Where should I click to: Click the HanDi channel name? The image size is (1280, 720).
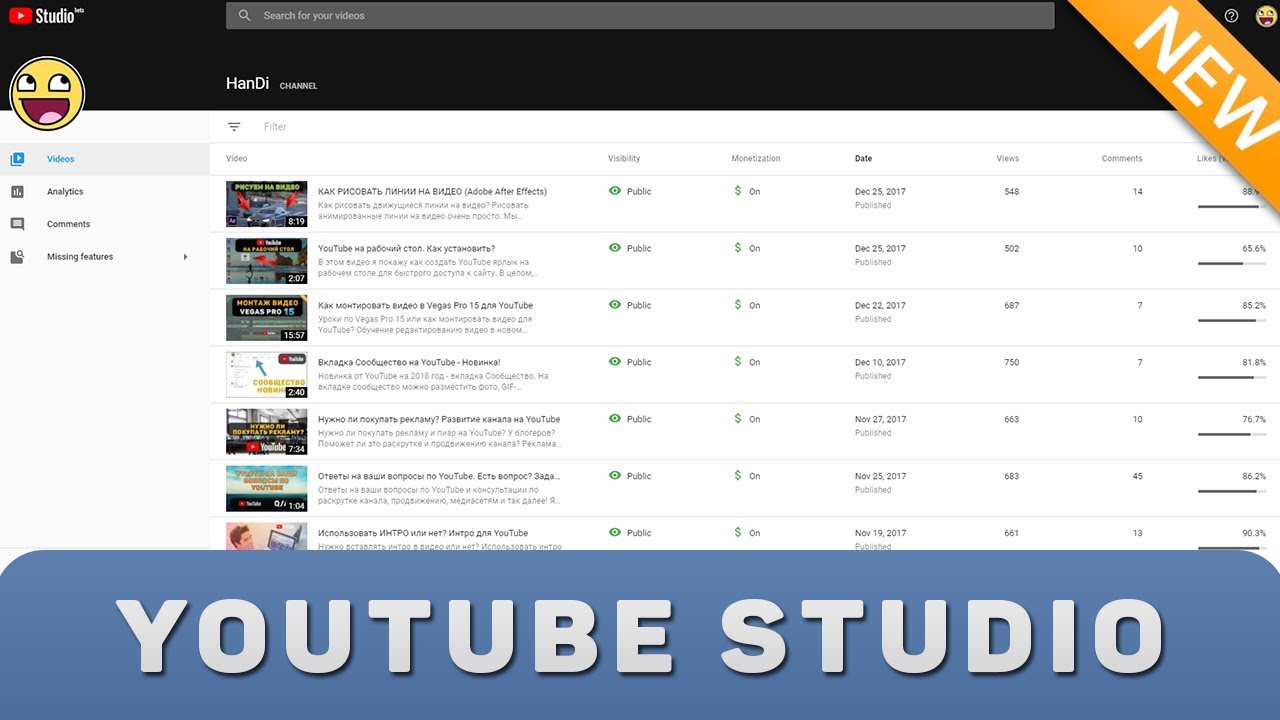pyautogui.click(x=247, y=84)
